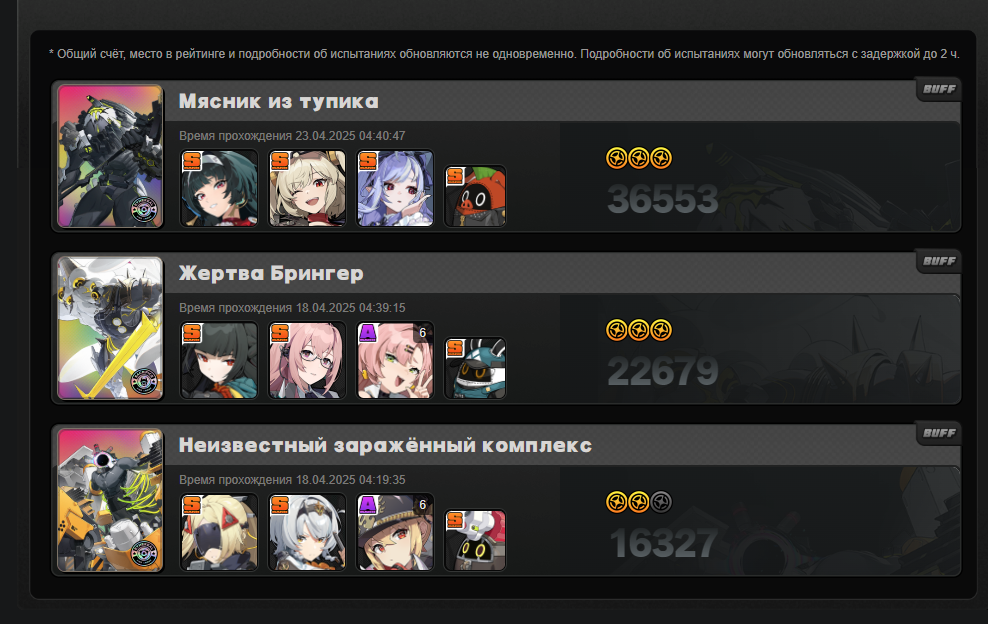Click three-star rating above score 36553
Image resolution: width=988 pixels, height=624 pixels.
point(639,158)
